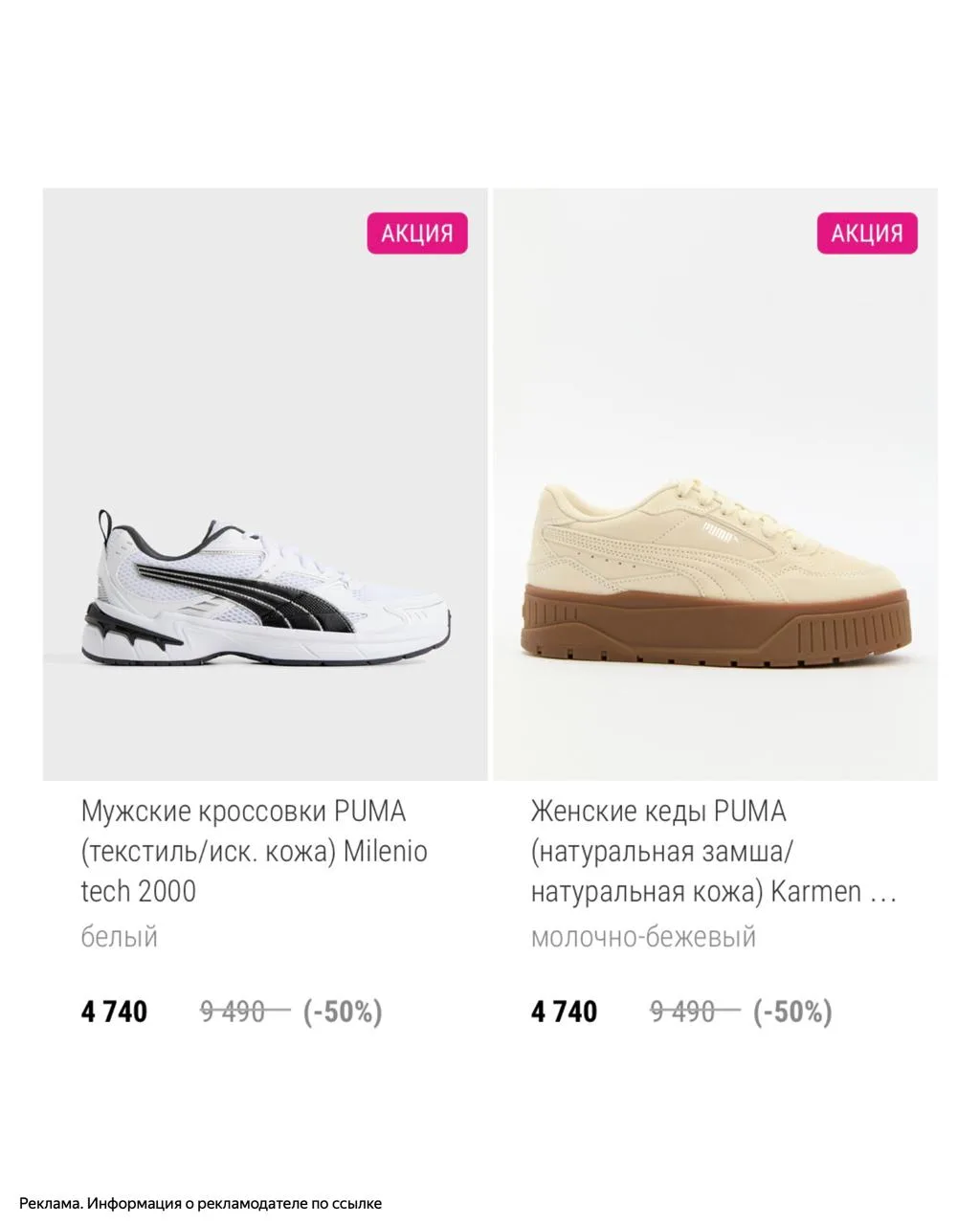Viewport: 980px width, 1225px height.
Task: Click crossed-out 9 490 price under Milenio
Action: pos(244,1012)
